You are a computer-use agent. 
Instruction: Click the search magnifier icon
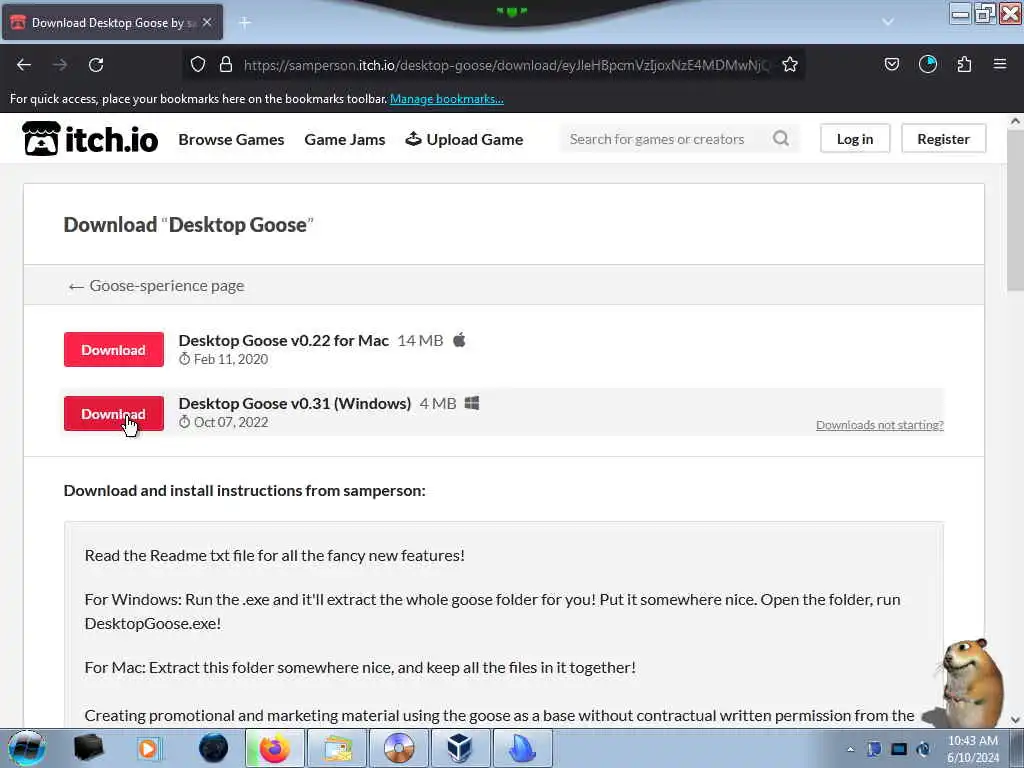pyautogui.click(x=781, y=138)
